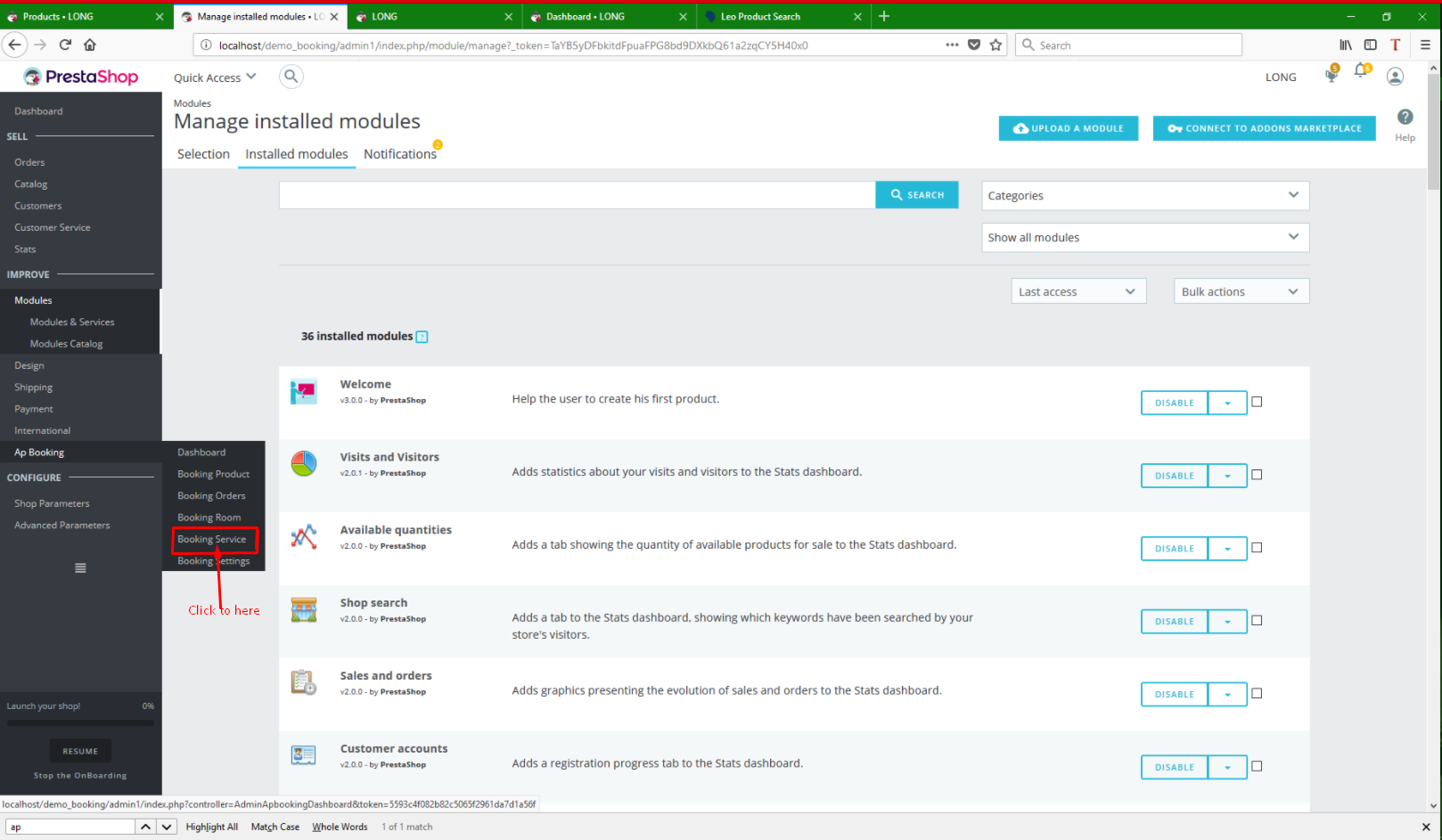This screenshot has height=840, width=1442.
Task: Open the browser hamburger menu
Action: tap(1425, 45)
